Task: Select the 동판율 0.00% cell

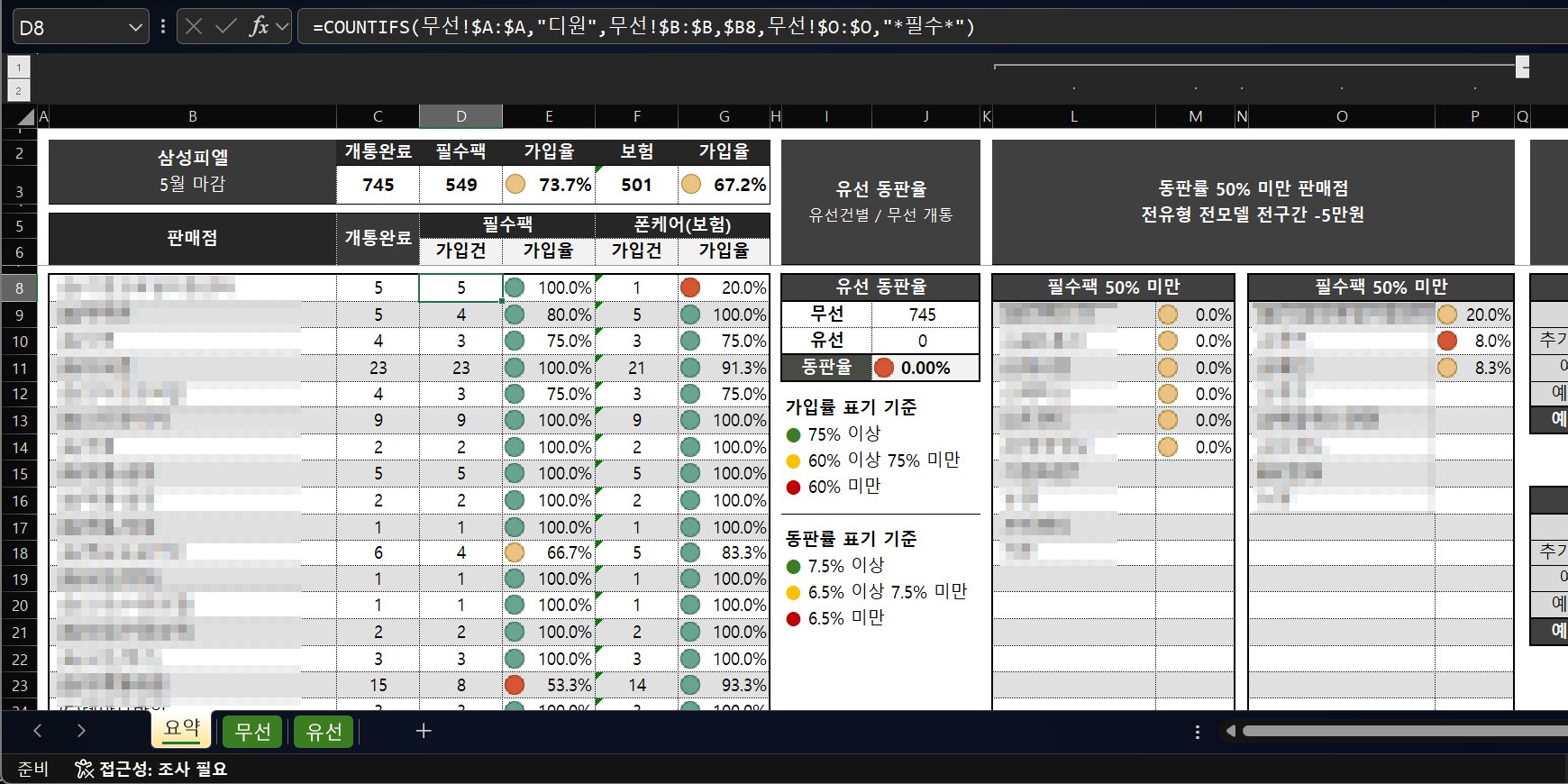Action: pyautogui.click(x=925, y=368)
